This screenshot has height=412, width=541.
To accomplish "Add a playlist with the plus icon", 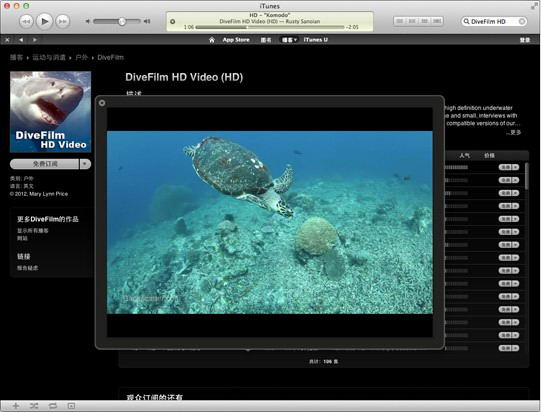I will click(16, 406).
